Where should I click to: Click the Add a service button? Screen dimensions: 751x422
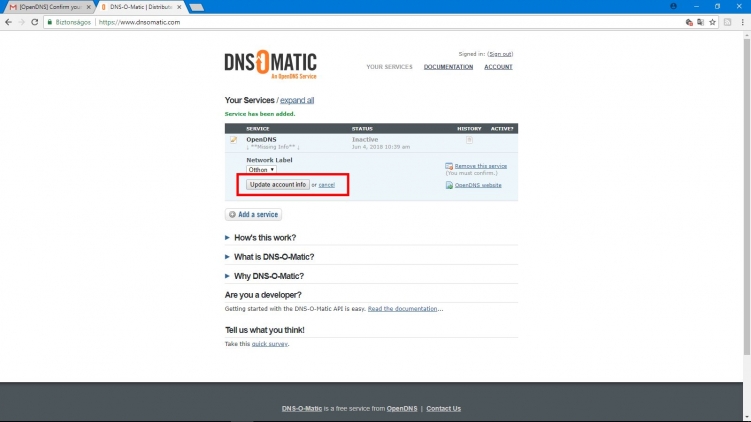(253, 215)
